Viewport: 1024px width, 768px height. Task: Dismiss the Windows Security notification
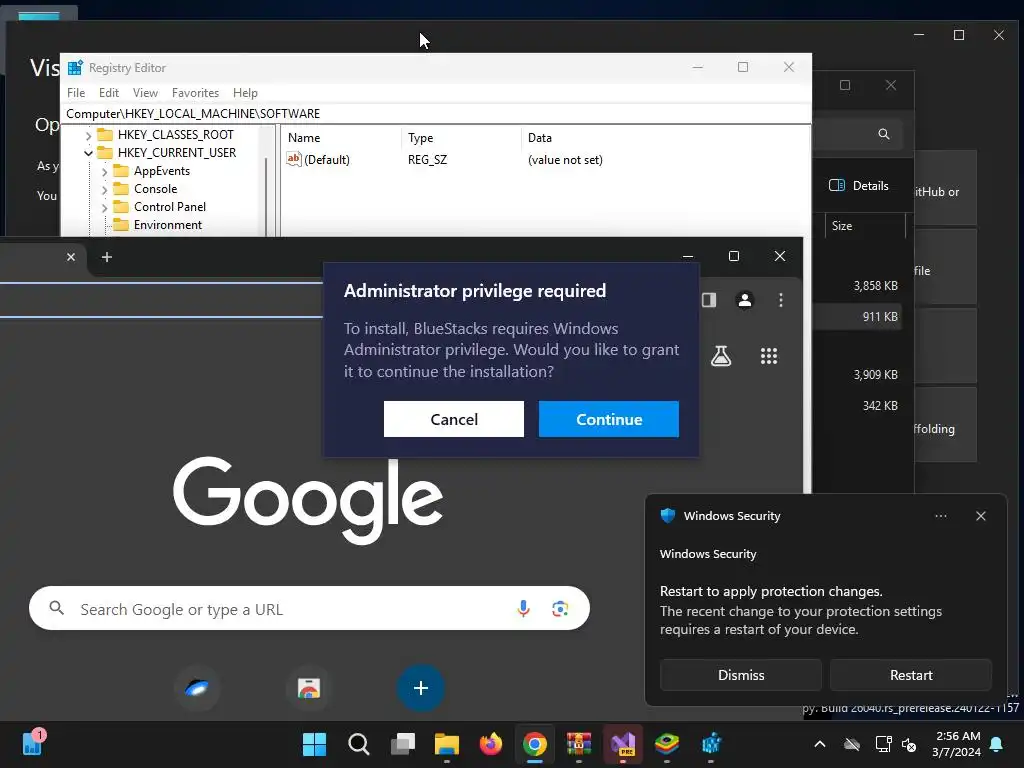click(x=741, y=675)
